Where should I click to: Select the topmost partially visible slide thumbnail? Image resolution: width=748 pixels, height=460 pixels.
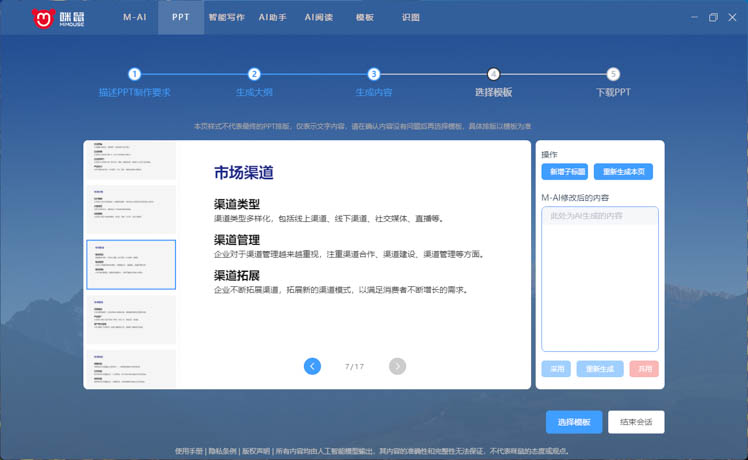(x=131, y=160)
